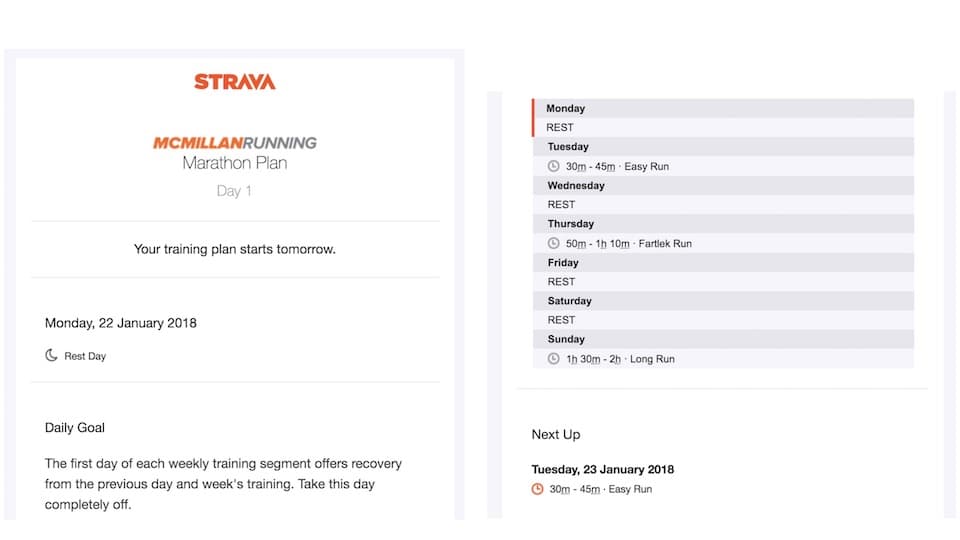960x540 pixels.
Task: Click the 'Rest Day' label
Action: click(x=85, y=356)
